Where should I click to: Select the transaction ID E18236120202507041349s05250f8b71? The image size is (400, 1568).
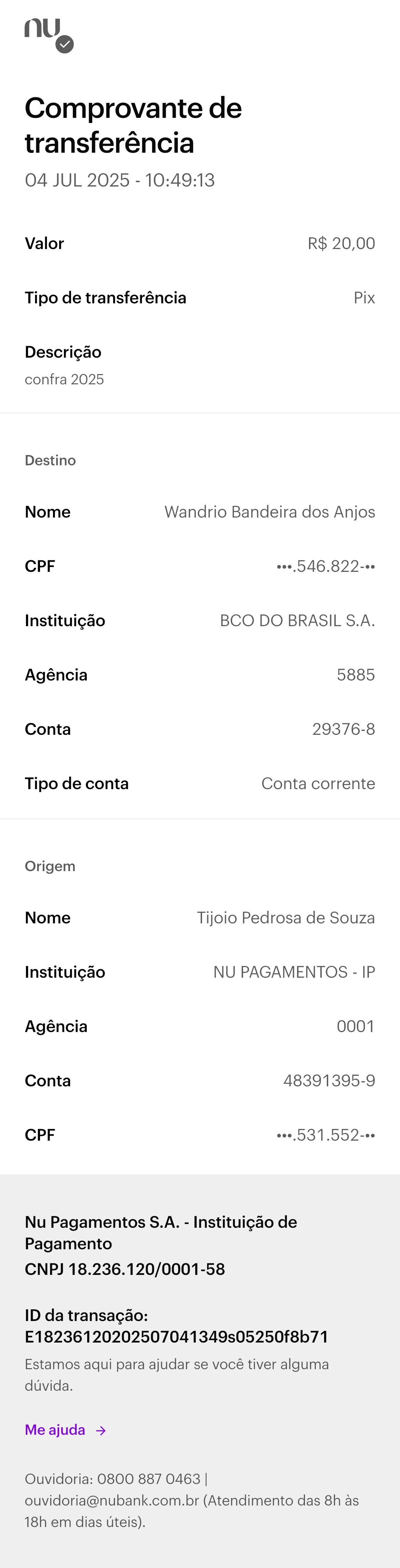pos(176,1337)
